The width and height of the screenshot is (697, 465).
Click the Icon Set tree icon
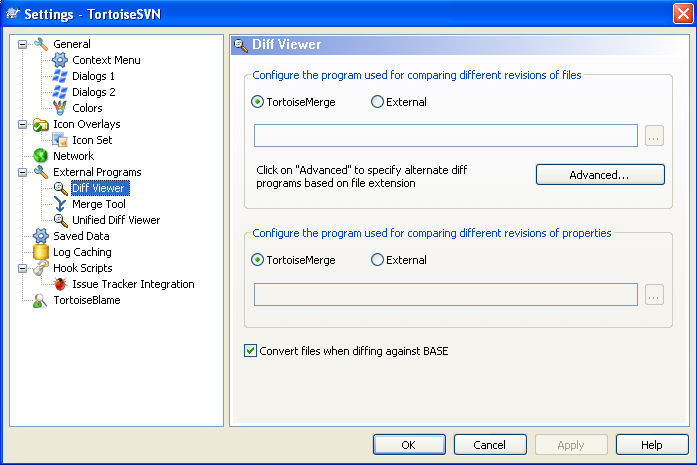pos(60,140)
